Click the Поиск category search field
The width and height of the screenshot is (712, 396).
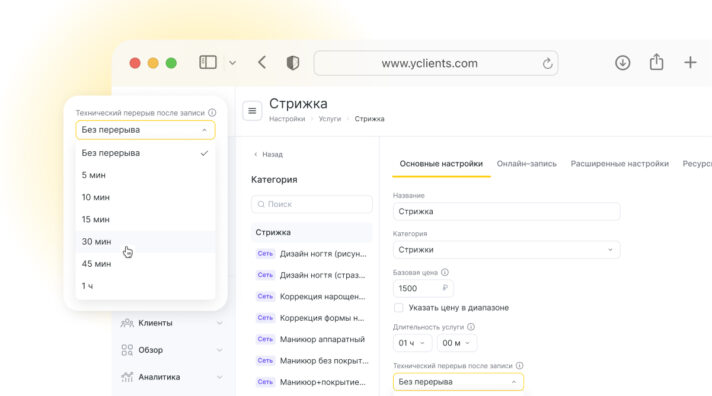[312, 204]
